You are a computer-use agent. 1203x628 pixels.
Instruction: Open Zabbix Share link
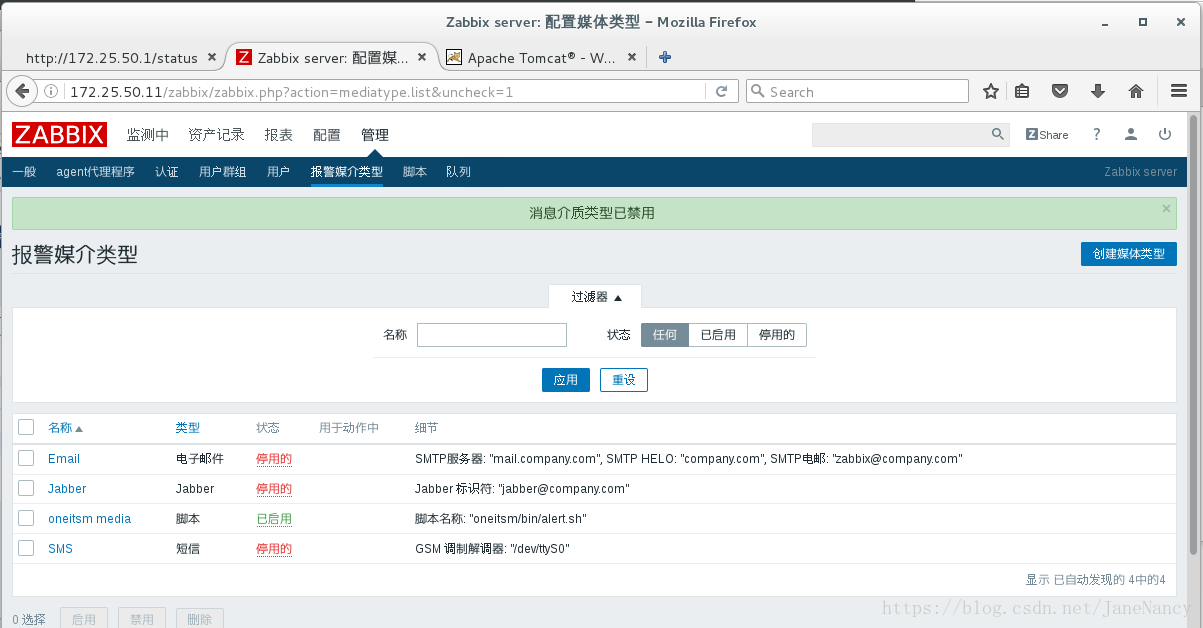1047,135
